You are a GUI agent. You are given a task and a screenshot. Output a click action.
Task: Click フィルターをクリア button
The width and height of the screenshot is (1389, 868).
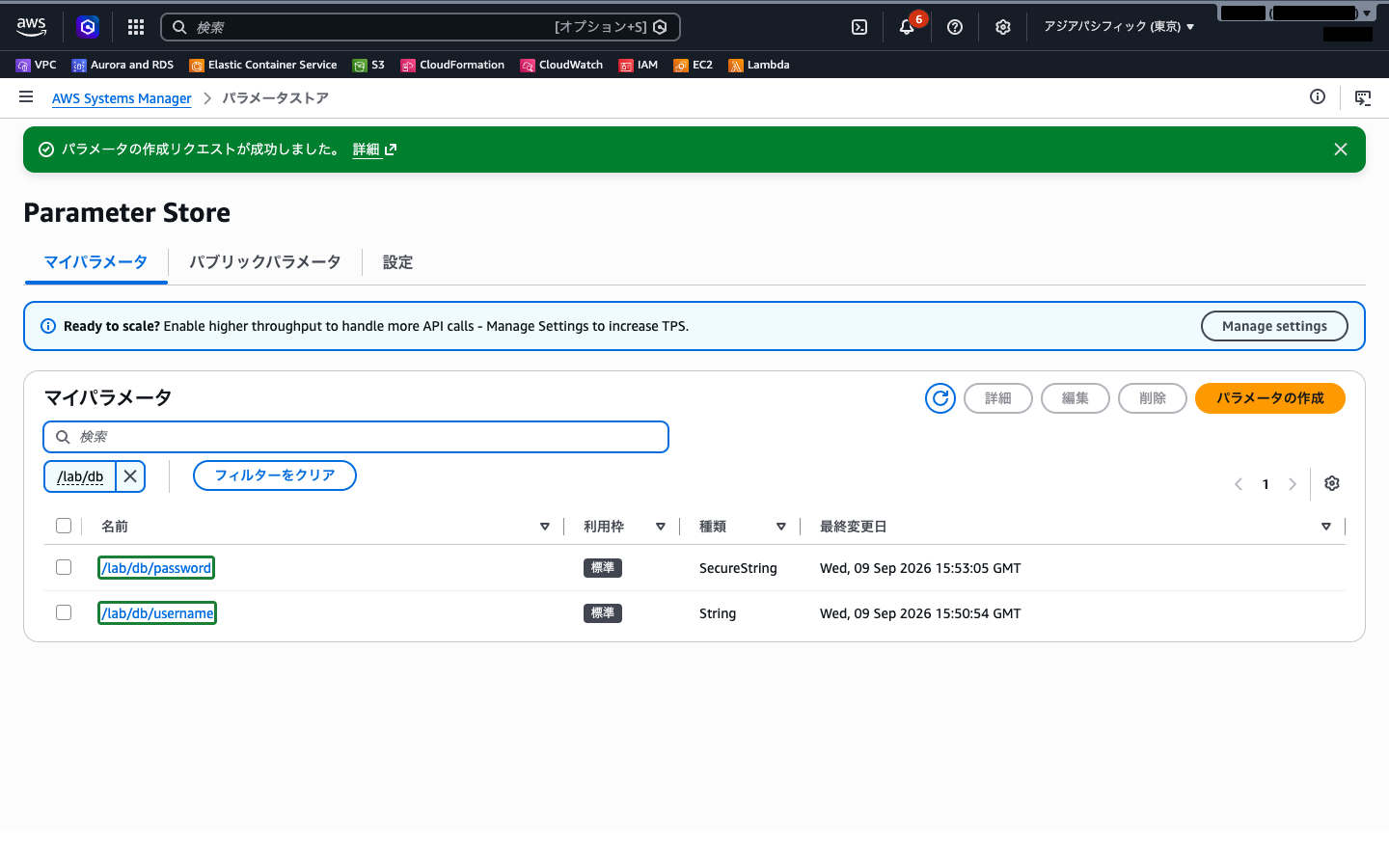(x=275, y=475)
